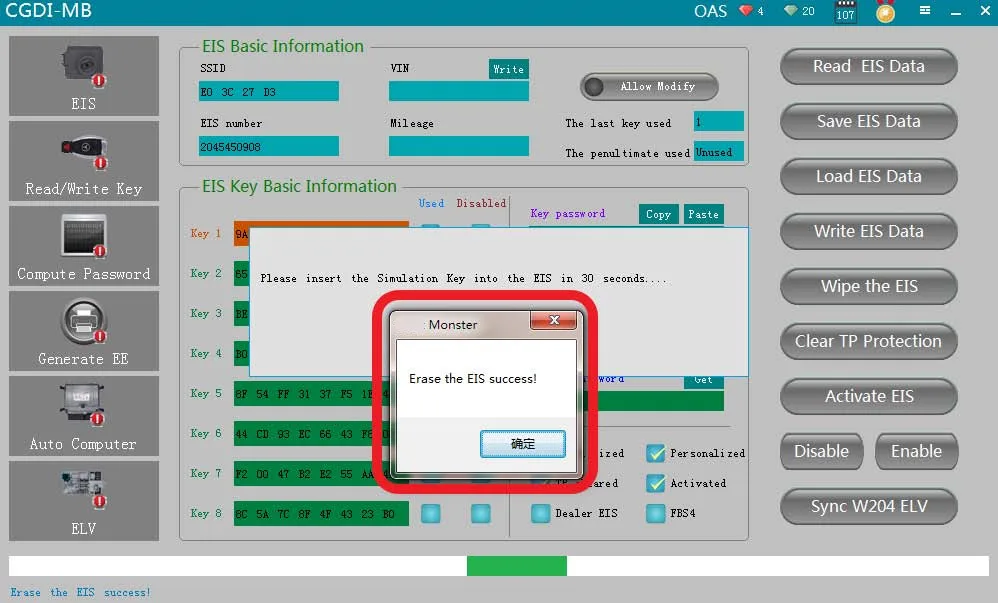Click the gold medal icon

coord(885,11)
